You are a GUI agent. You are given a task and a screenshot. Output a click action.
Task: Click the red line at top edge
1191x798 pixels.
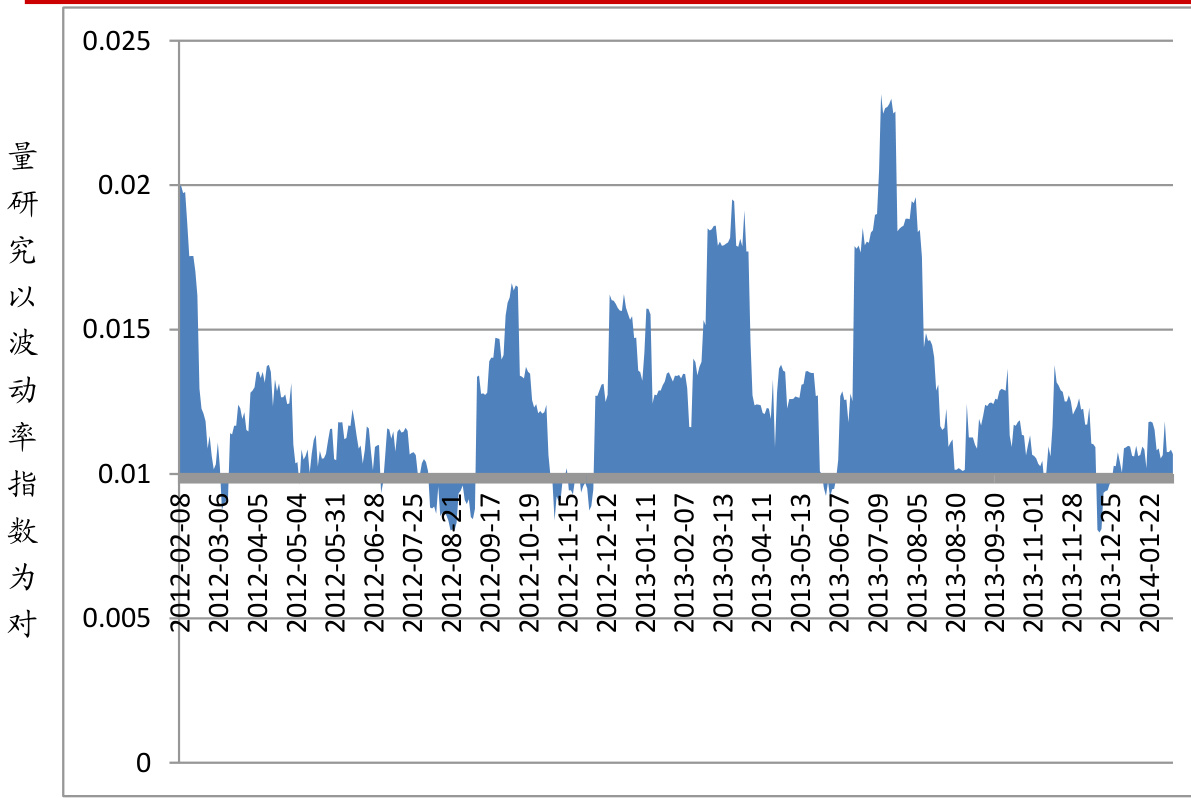600,3
